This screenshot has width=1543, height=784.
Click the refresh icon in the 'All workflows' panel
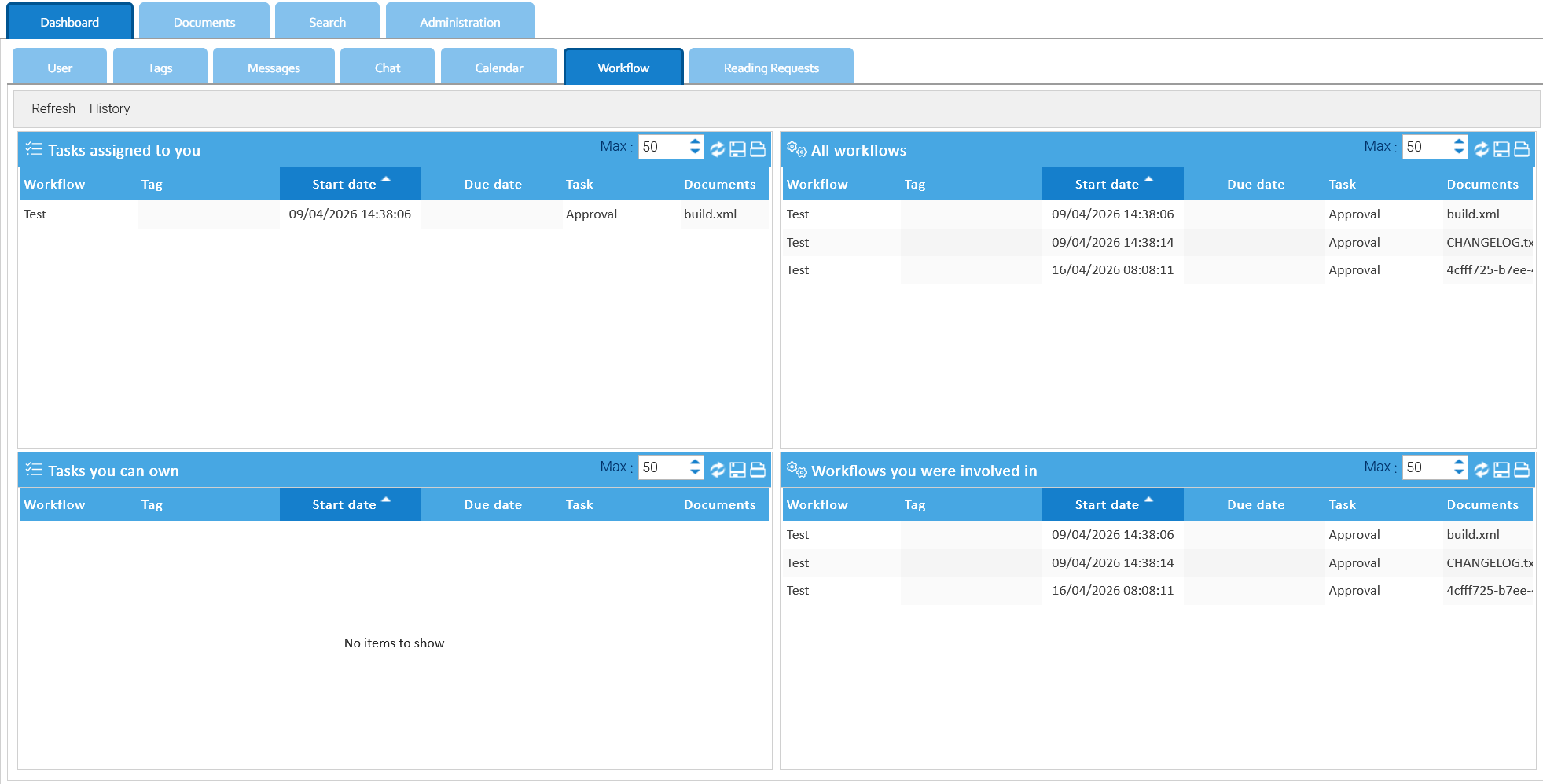(1481, 149)
